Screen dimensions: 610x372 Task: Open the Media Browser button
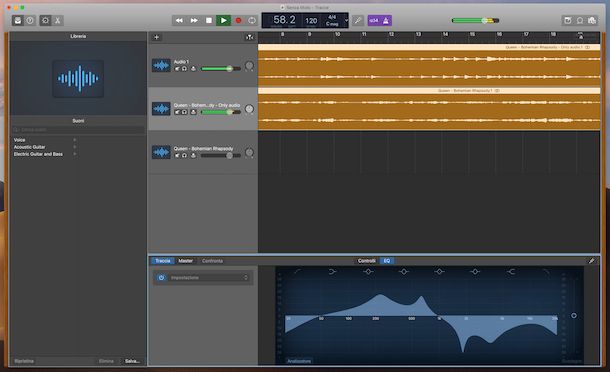(592, 20)
